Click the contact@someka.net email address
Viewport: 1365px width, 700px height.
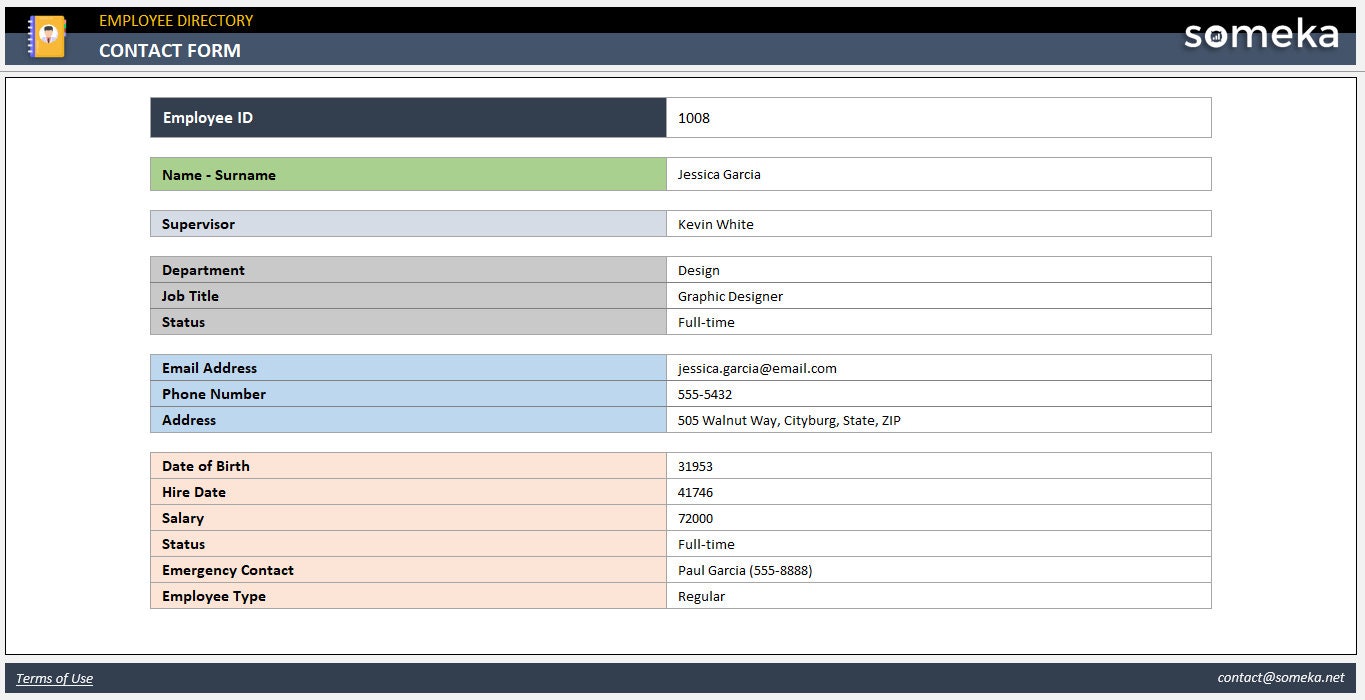(x=1280, y=678)
